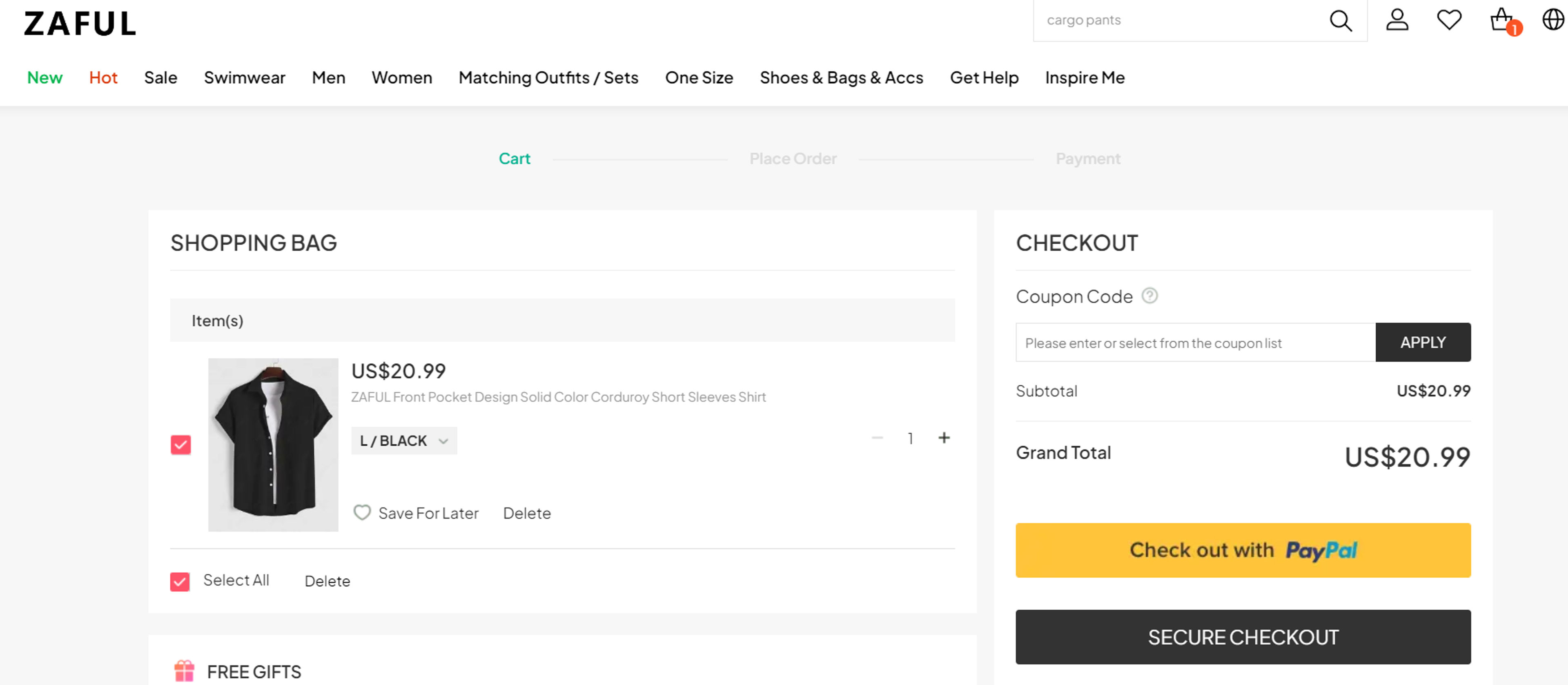Click the Payment step label

[1088, 159]
